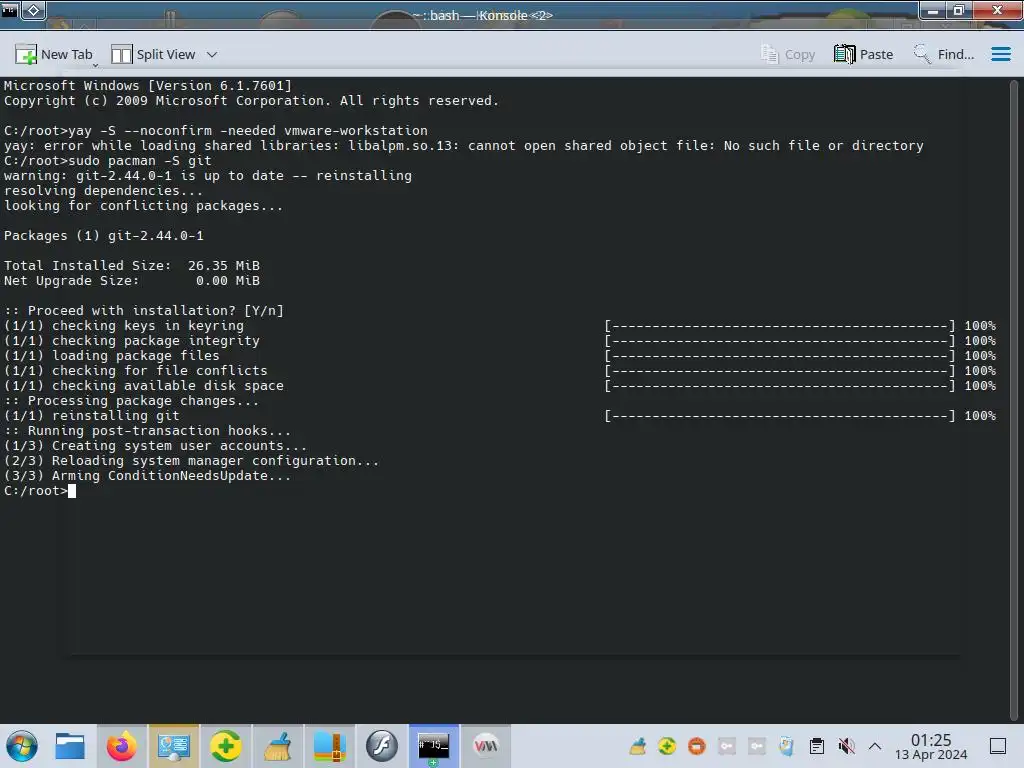The width and height of the screenshot is (1024, 768).
Task: Click the terminal prompt C:/root> cursor line
Action: [40, 491]
